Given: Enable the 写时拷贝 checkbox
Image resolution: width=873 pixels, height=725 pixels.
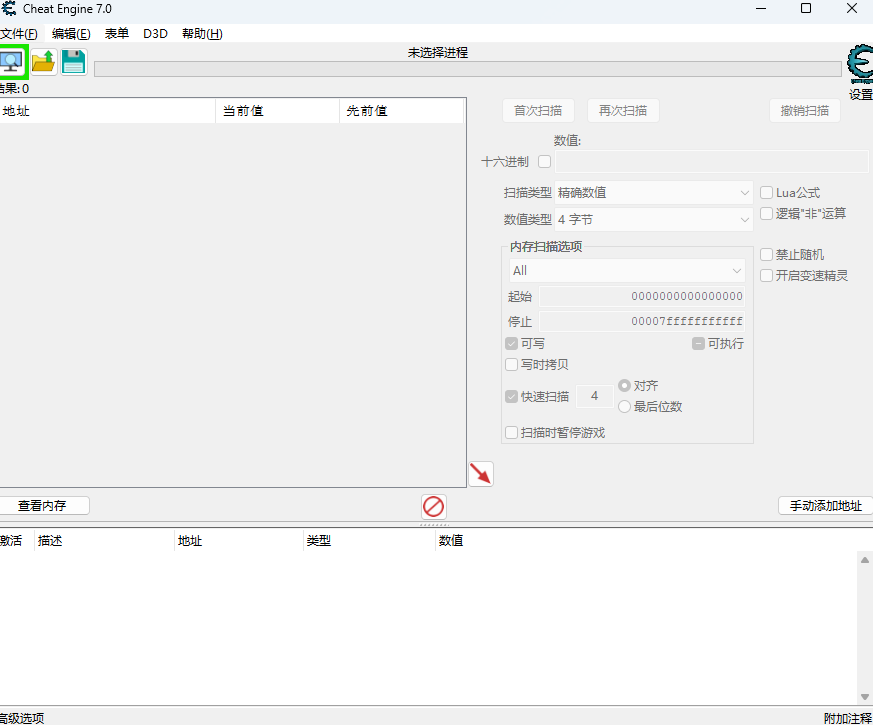Looking at the screenshot, I should [x=511, y=365].
